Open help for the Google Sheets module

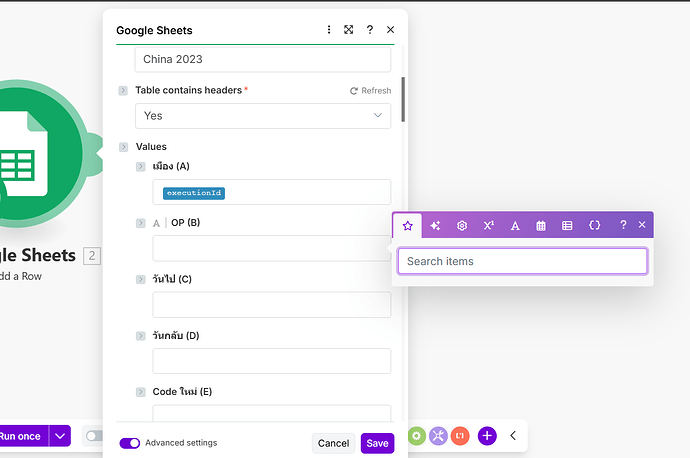[x=370, y=30]
